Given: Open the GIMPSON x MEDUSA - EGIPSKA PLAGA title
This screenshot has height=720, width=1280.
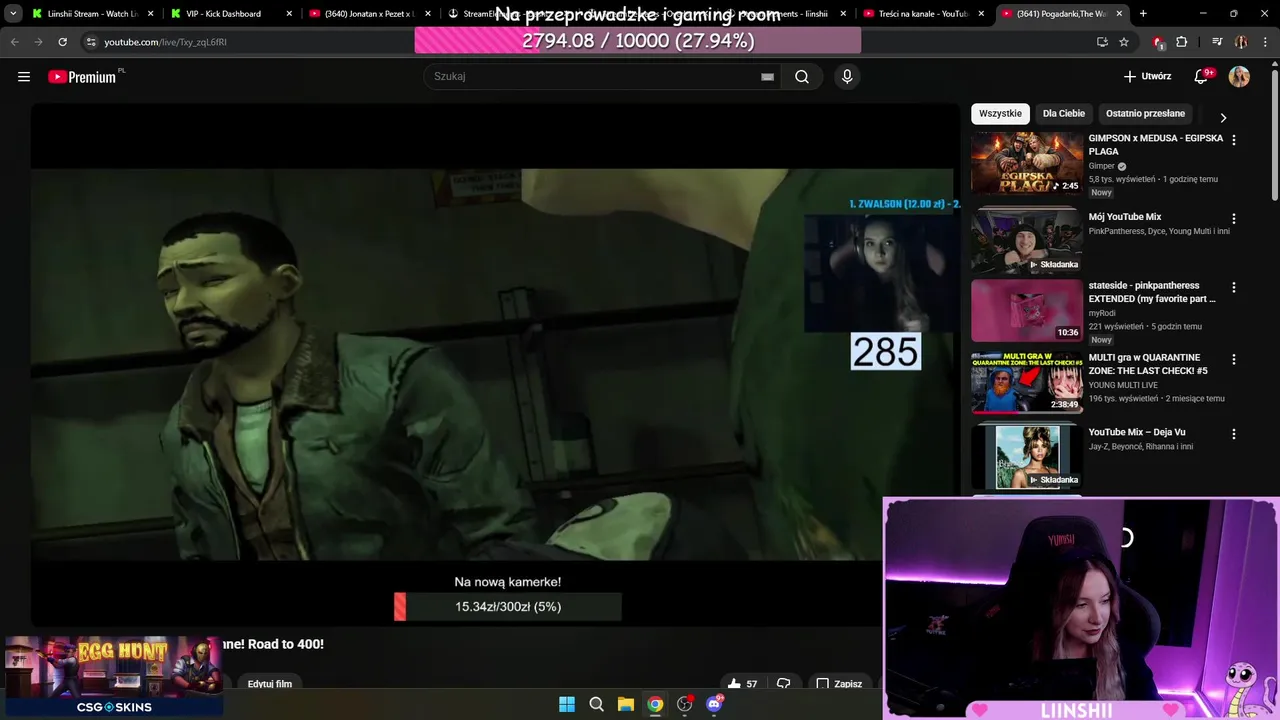Looking at the screenshot, I should (1155, 145).
